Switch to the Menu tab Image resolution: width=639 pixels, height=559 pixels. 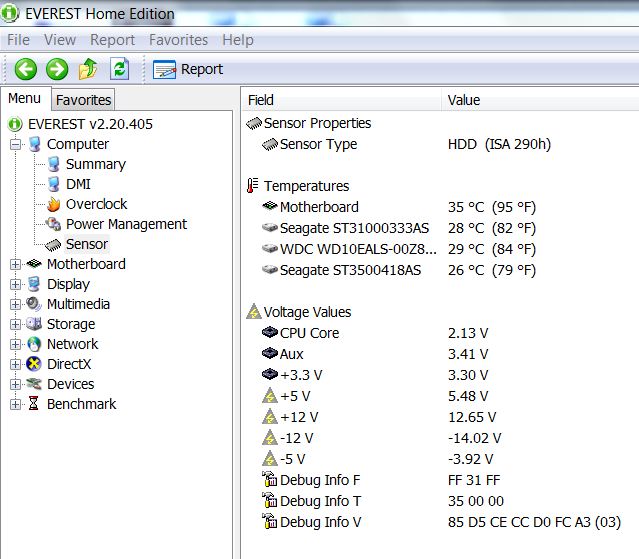pos(24,98)
